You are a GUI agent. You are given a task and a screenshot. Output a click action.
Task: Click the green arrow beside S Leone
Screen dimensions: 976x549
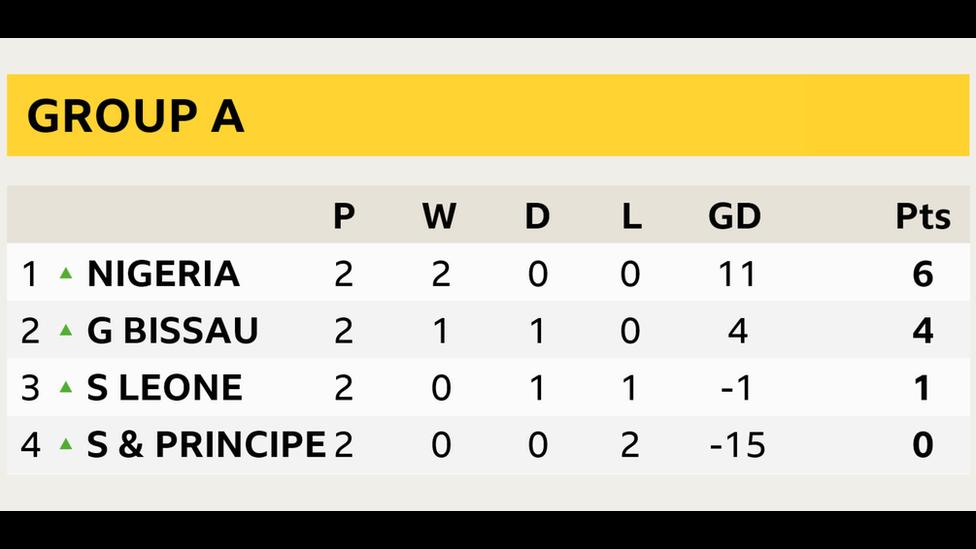66,387
